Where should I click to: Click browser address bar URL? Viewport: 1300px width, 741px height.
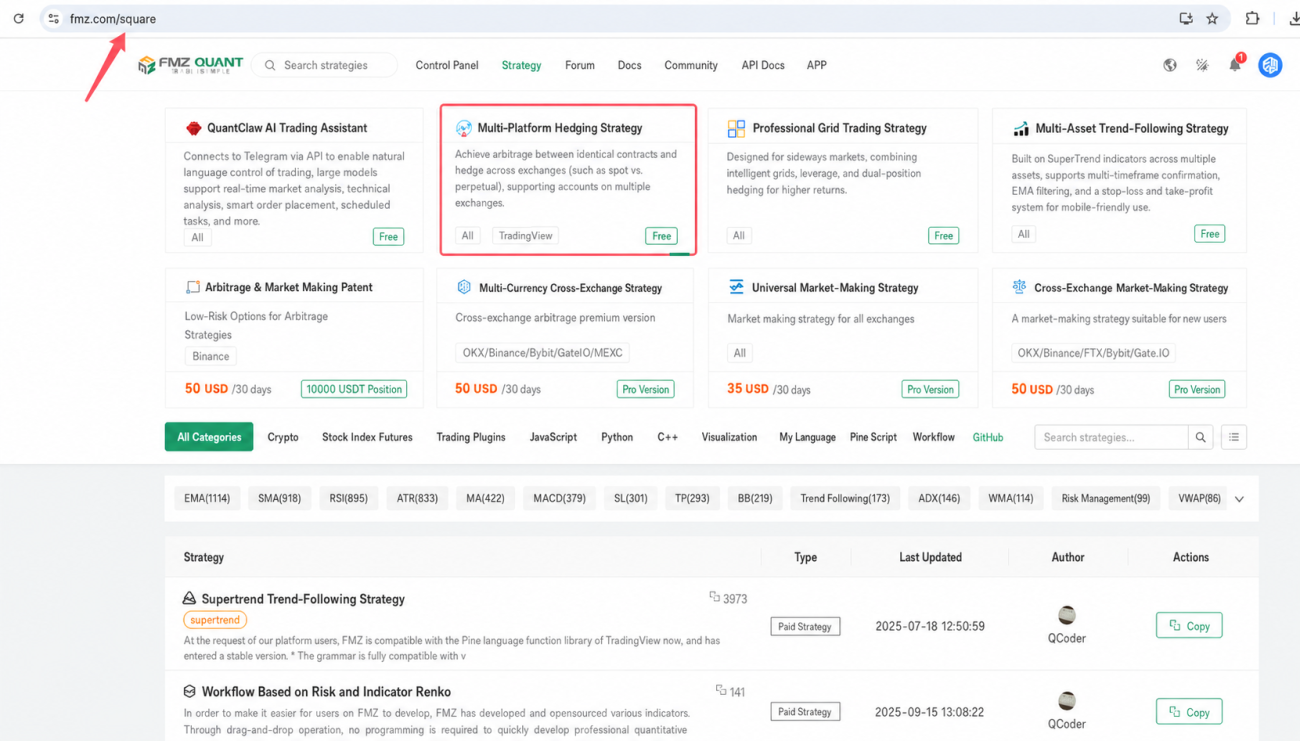113,19
